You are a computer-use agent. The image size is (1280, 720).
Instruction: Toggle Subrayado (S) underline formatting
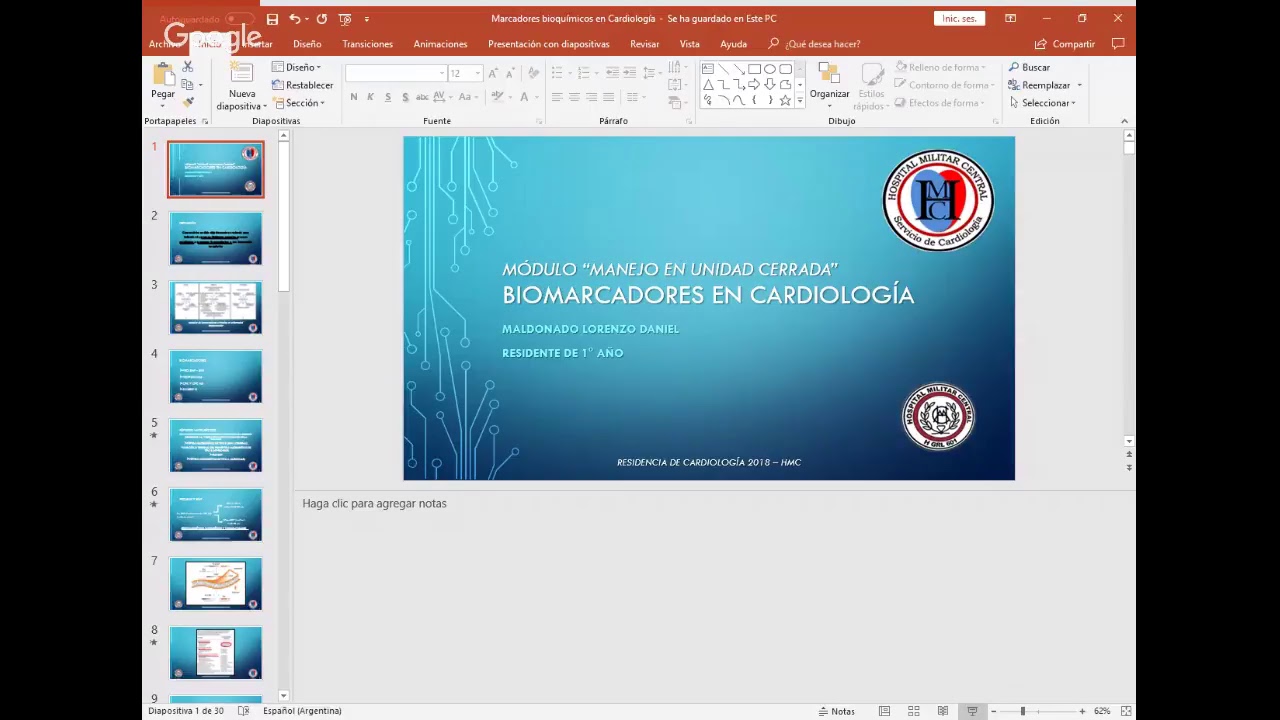[x=388, y=97]
